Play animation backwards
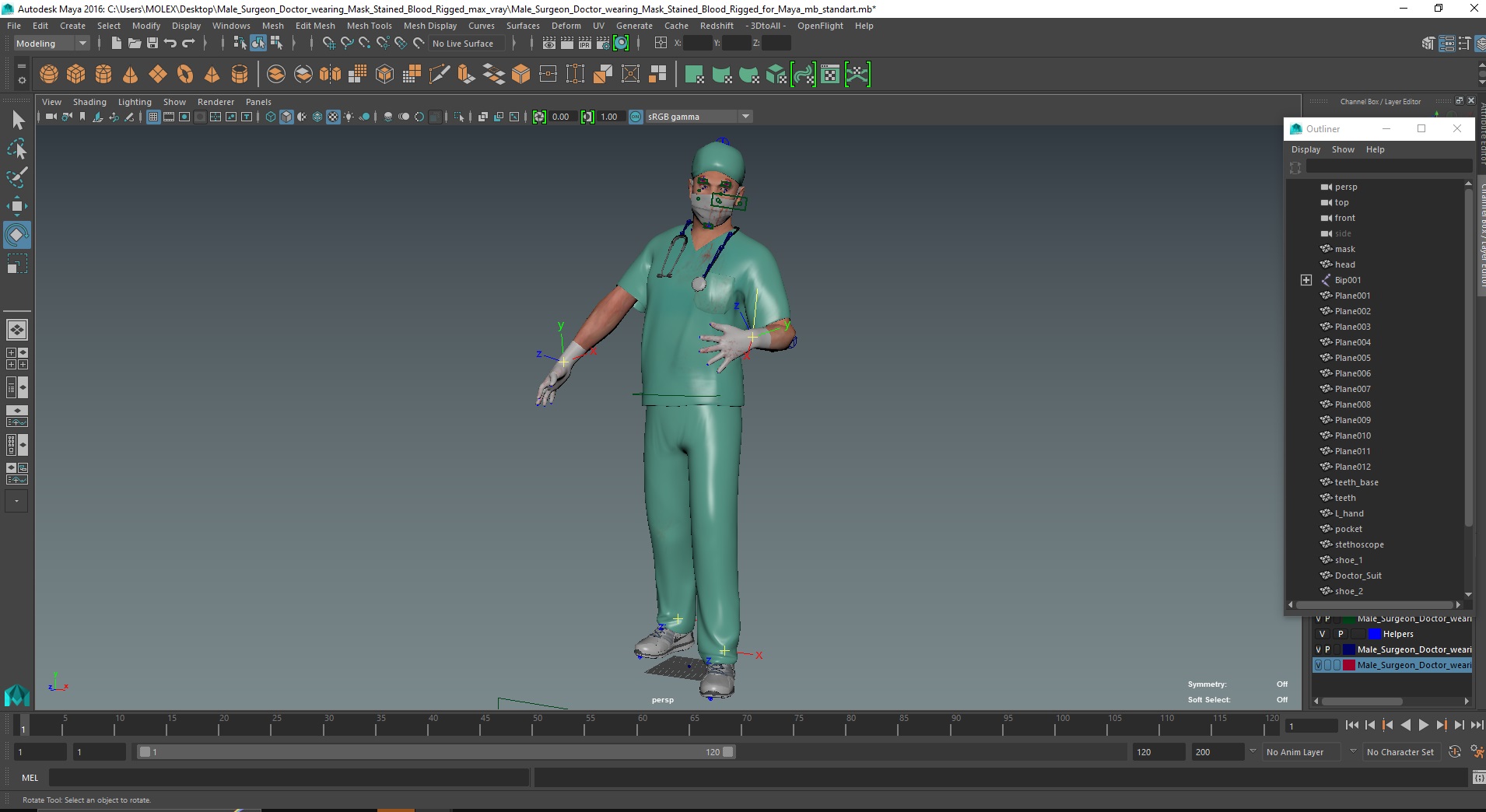This screenshot has width=1486, height=812. (1405, 725)
